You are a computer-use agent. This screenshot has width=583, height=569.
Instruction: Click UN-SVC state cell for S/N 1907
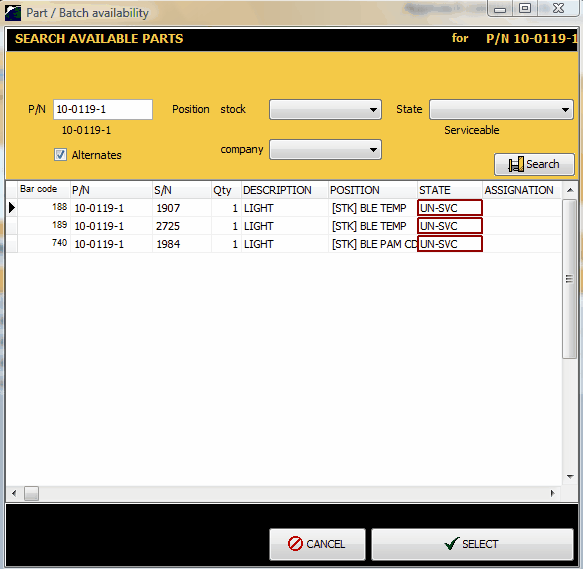click(450, 208)
